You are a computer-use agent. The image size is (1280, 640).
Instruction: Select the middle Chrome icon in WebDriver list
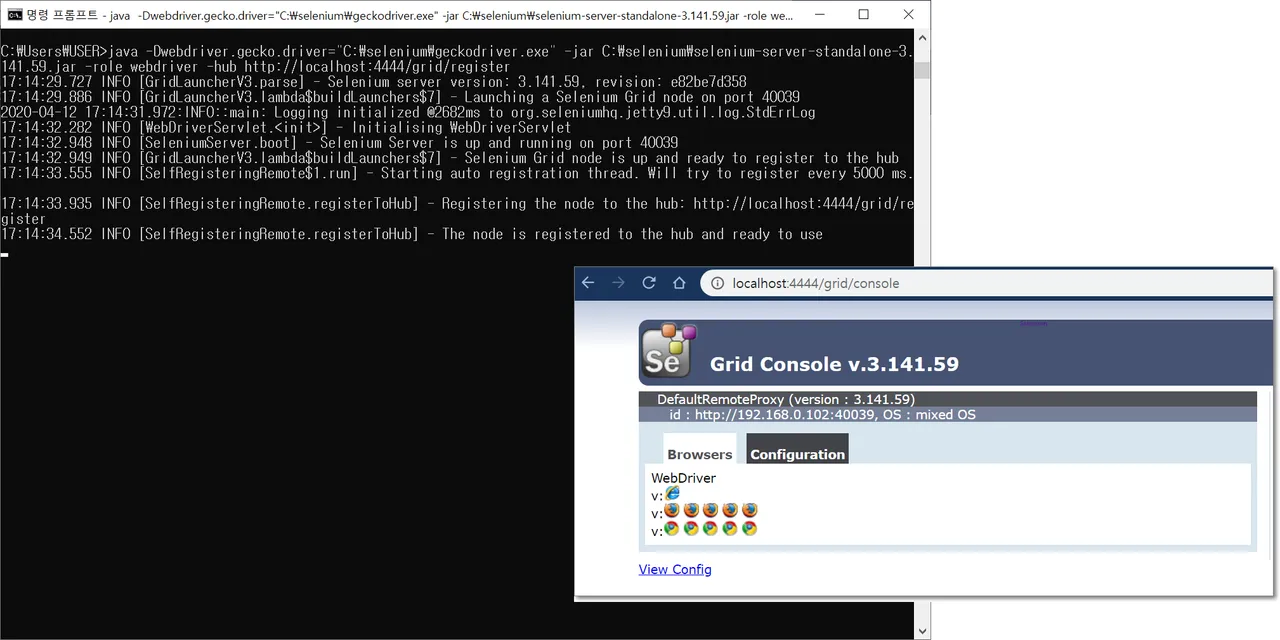click(x=711, y=529)
